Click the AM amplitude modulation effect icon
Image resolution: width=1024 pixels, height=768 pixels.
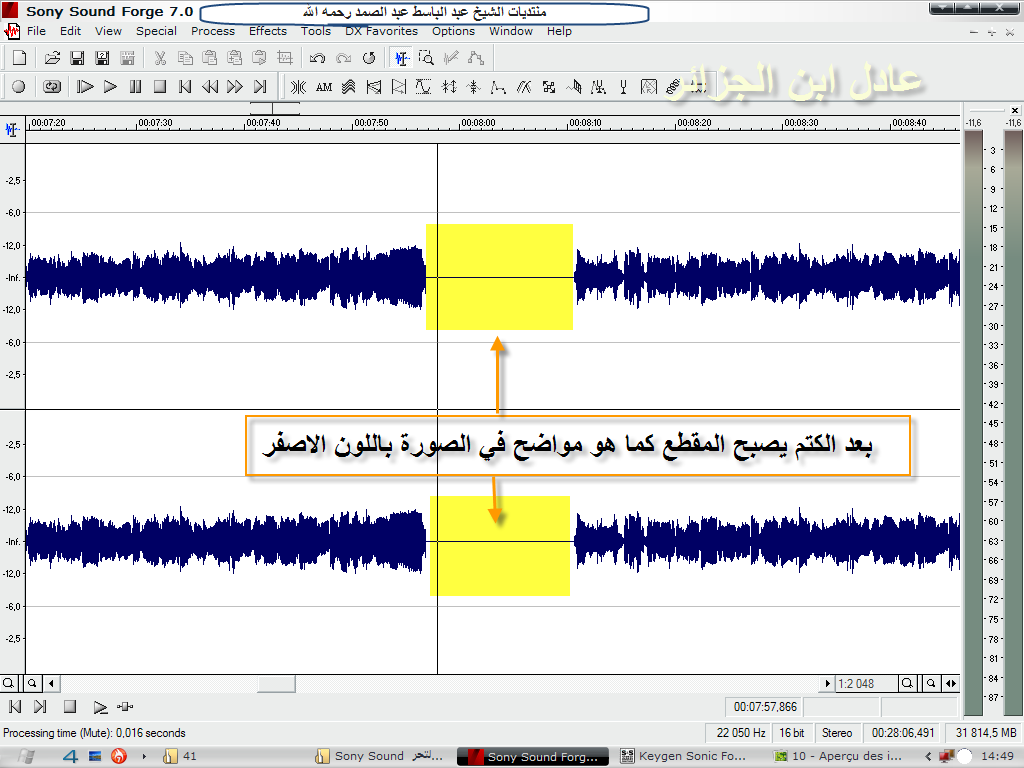point(324,86)
